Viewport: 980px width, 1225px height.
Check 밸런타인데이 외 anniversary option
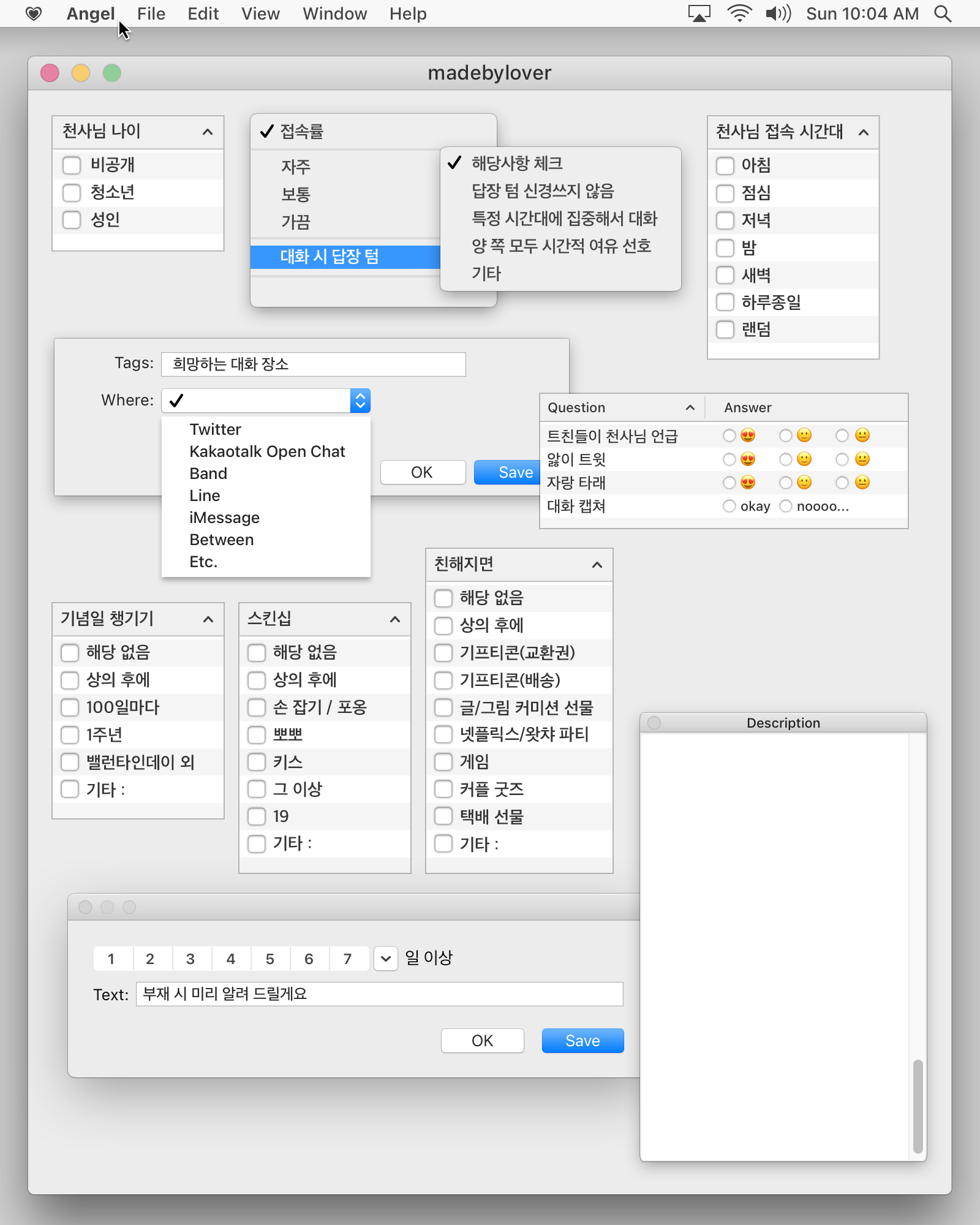[x=70, y=762]
